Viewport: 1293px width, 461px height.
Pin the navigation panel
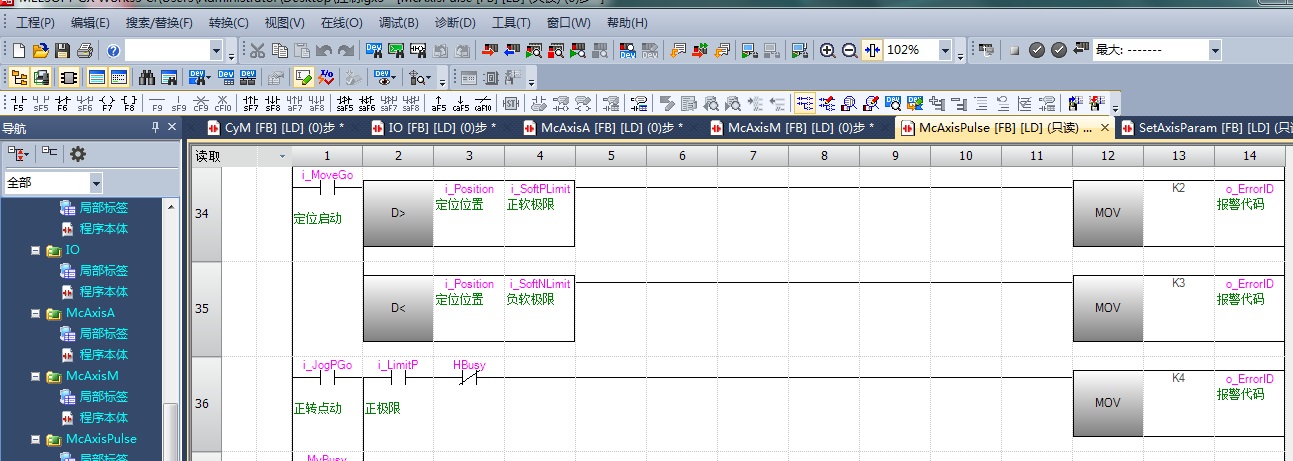(155, 127)
